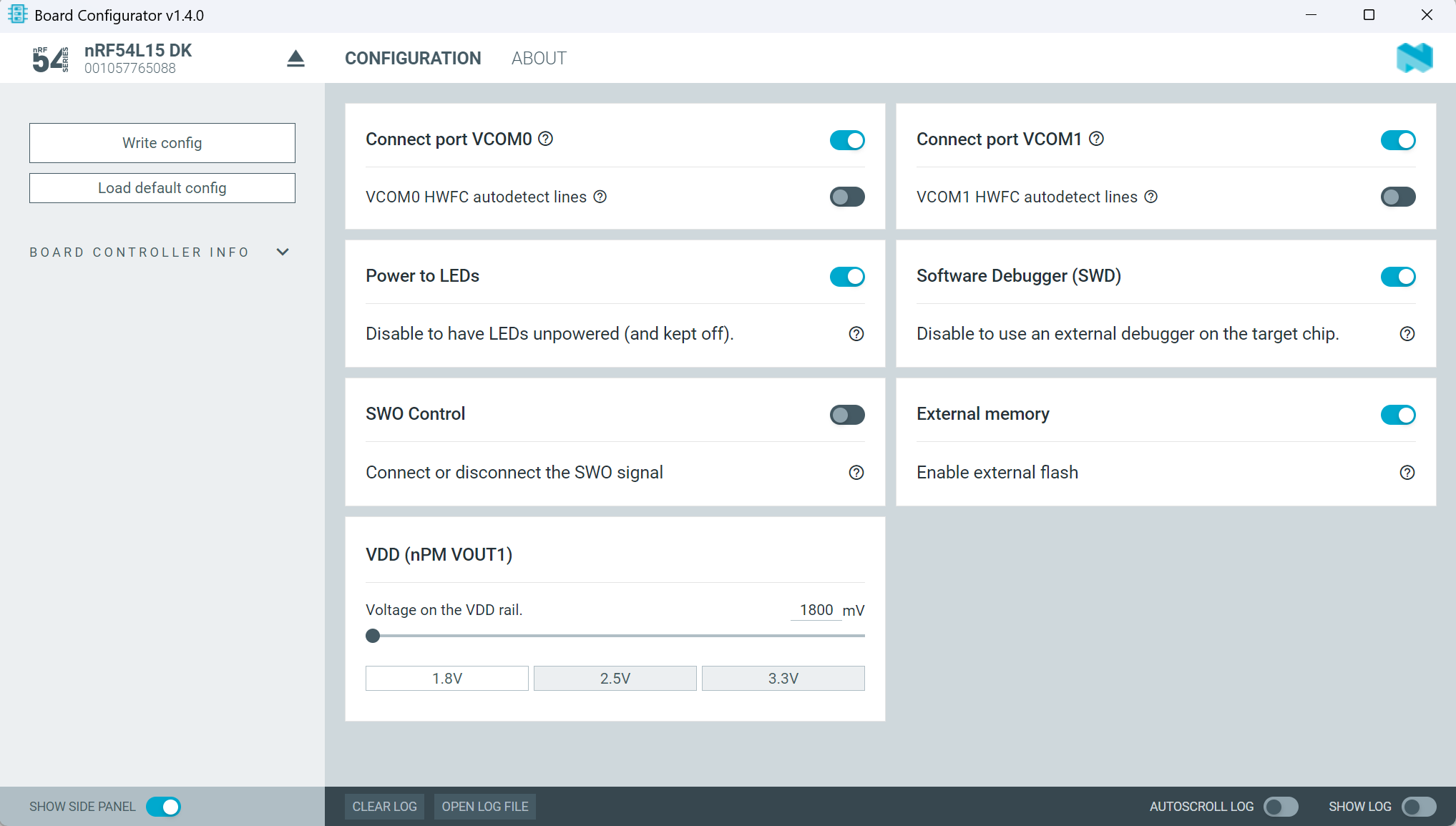Select 2.5V voltage preset
This screenshot has width=1456, height=826.
[x=615, y=679]
